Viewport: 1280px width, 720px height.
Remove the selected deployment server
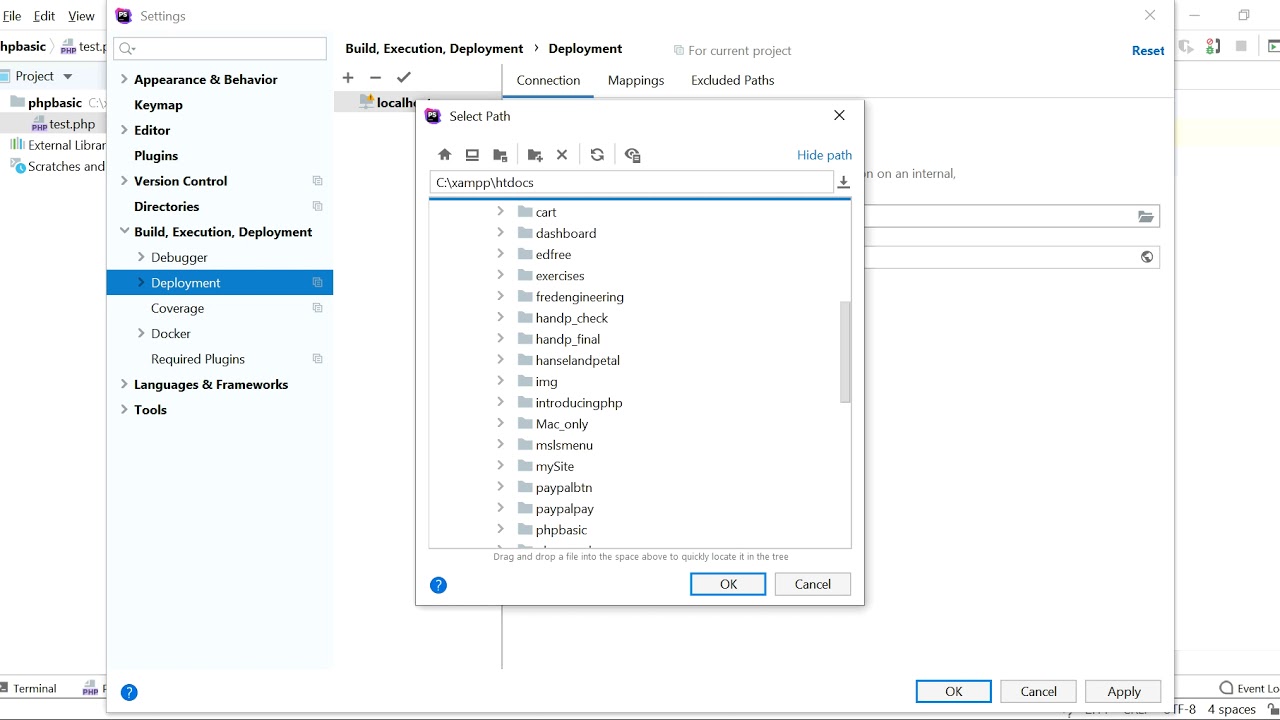pos(375,77)
